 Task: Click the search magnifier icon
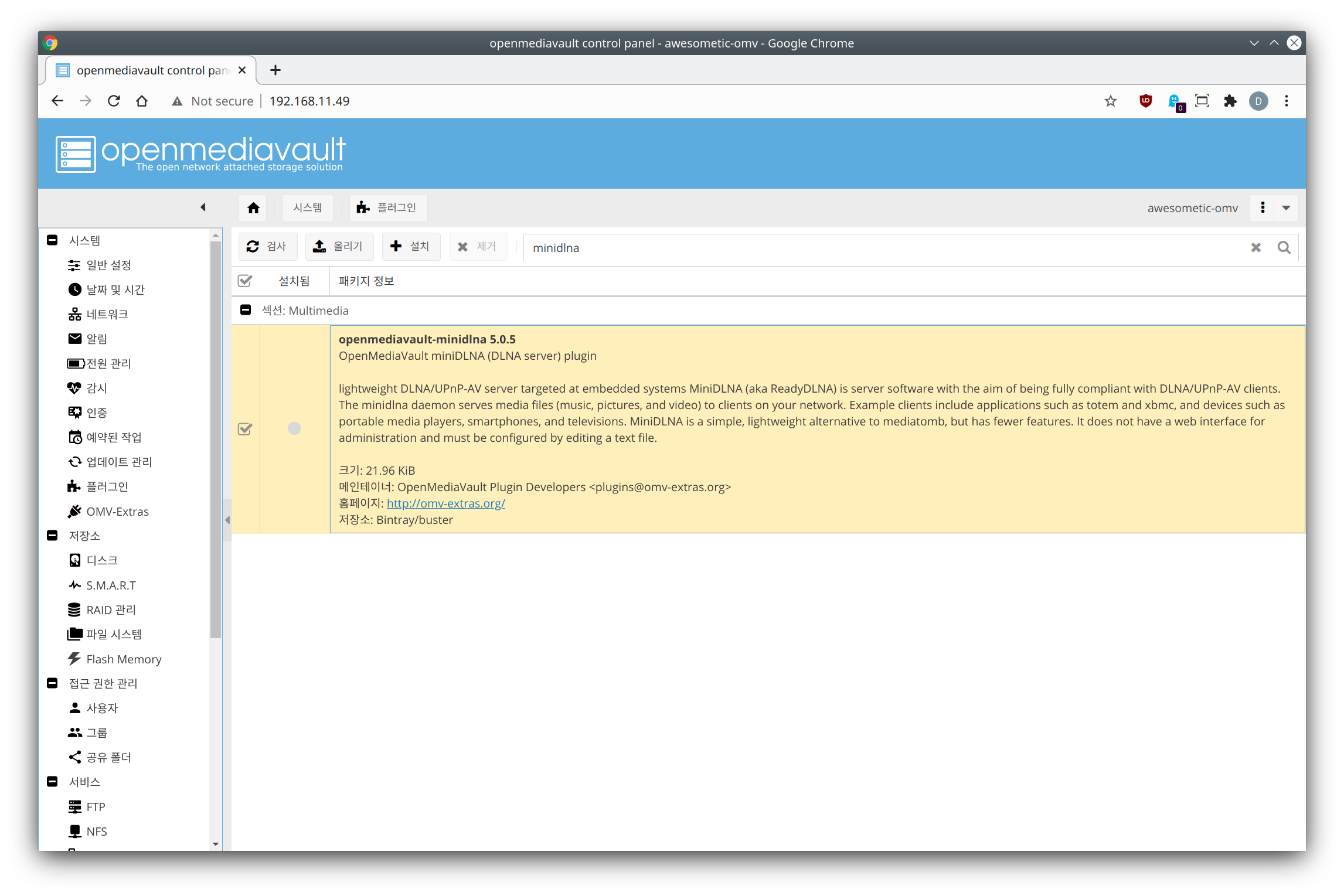(1284, 248)
